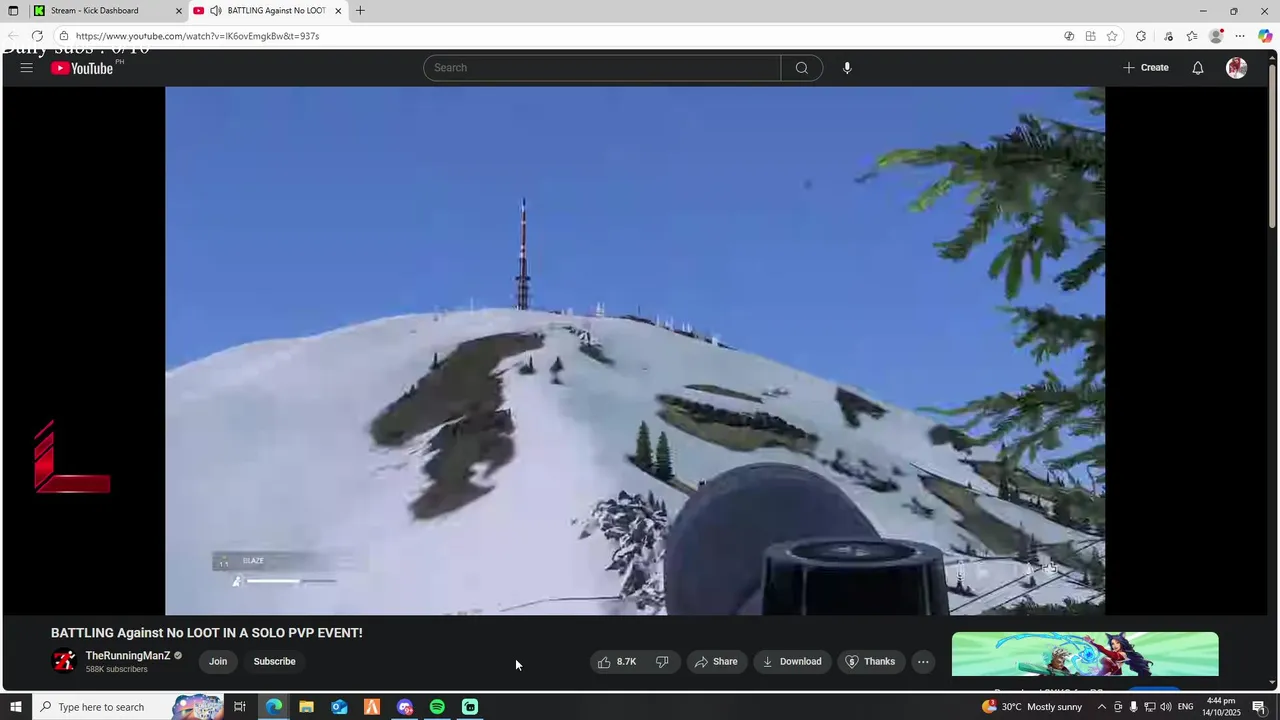The height and width of the screenshot is (720, 1280).
Task: Go back in browser history
Action: (13, 36)
